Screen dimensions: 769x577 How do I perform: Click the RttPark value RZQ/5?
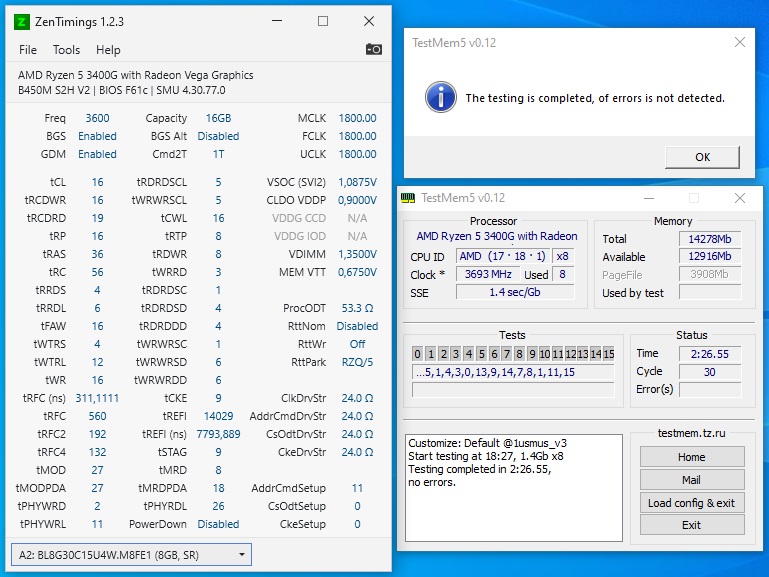(358, 362)
